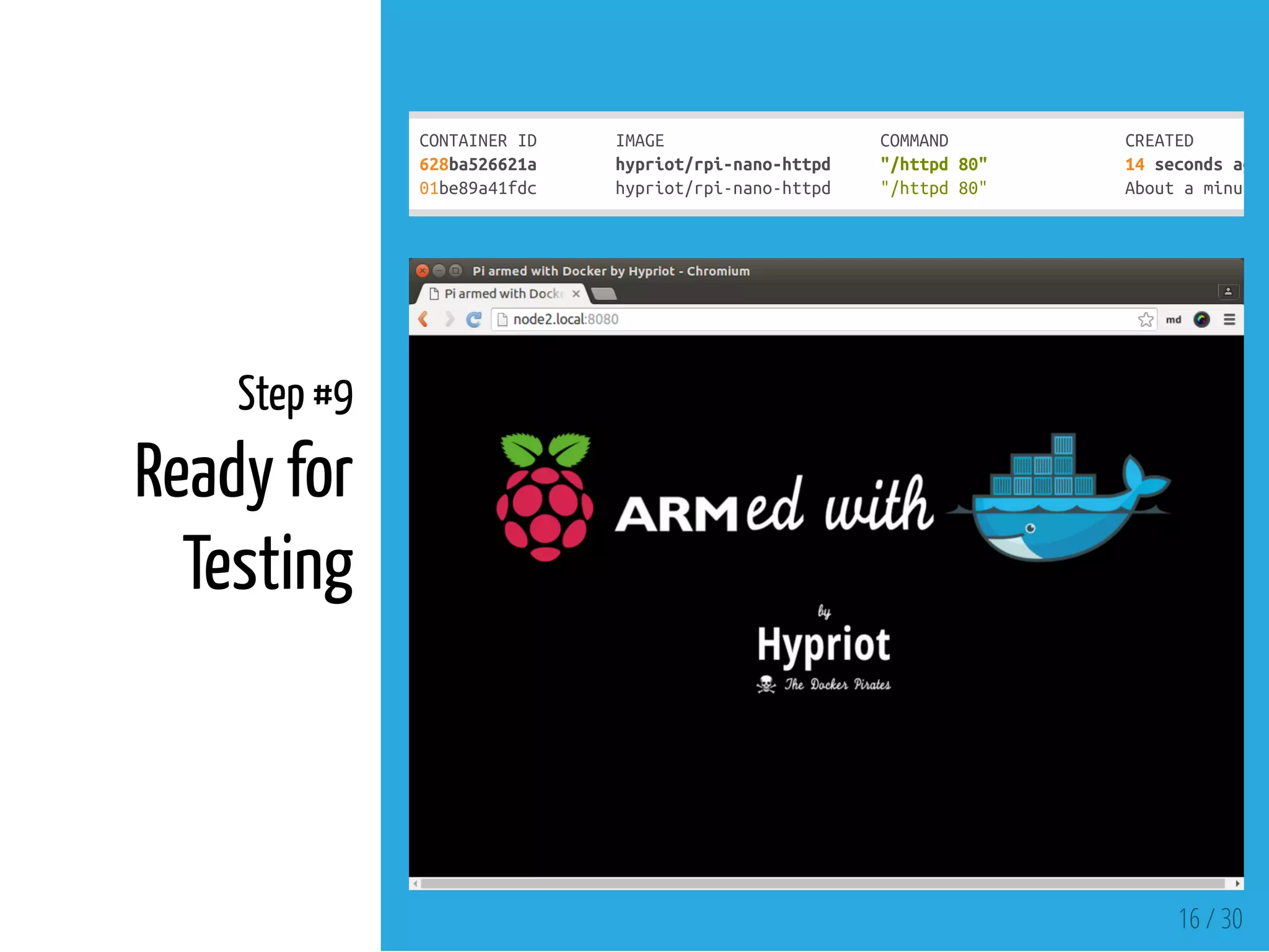Reload the node2.local page
Viewport: 1269px width, 952px height.
click(x=474, y=319)
